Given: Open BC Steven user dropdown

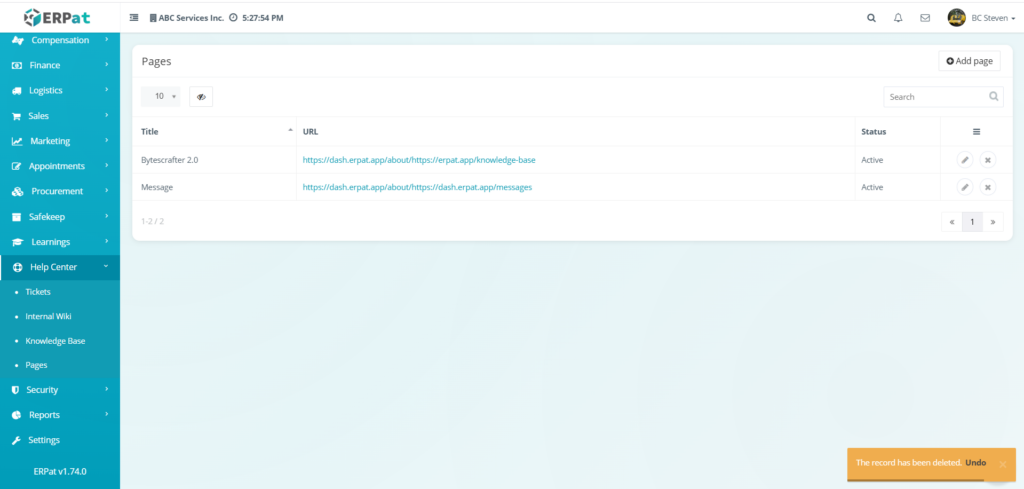Looking at the screenshot, I should [x=981, y=18].
